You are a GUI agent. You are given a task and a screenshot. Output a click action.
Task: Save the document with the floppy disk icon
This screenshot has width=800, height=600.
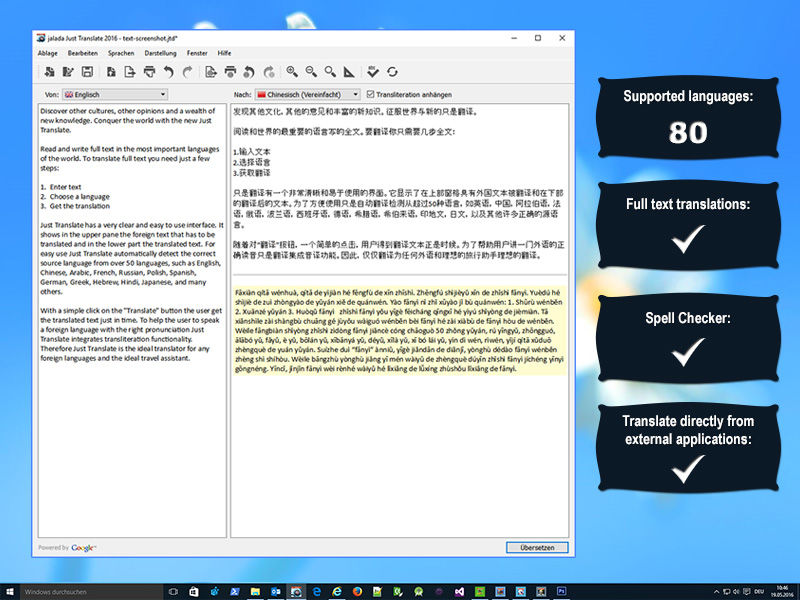pyautogui.click(x=87, y=72)
